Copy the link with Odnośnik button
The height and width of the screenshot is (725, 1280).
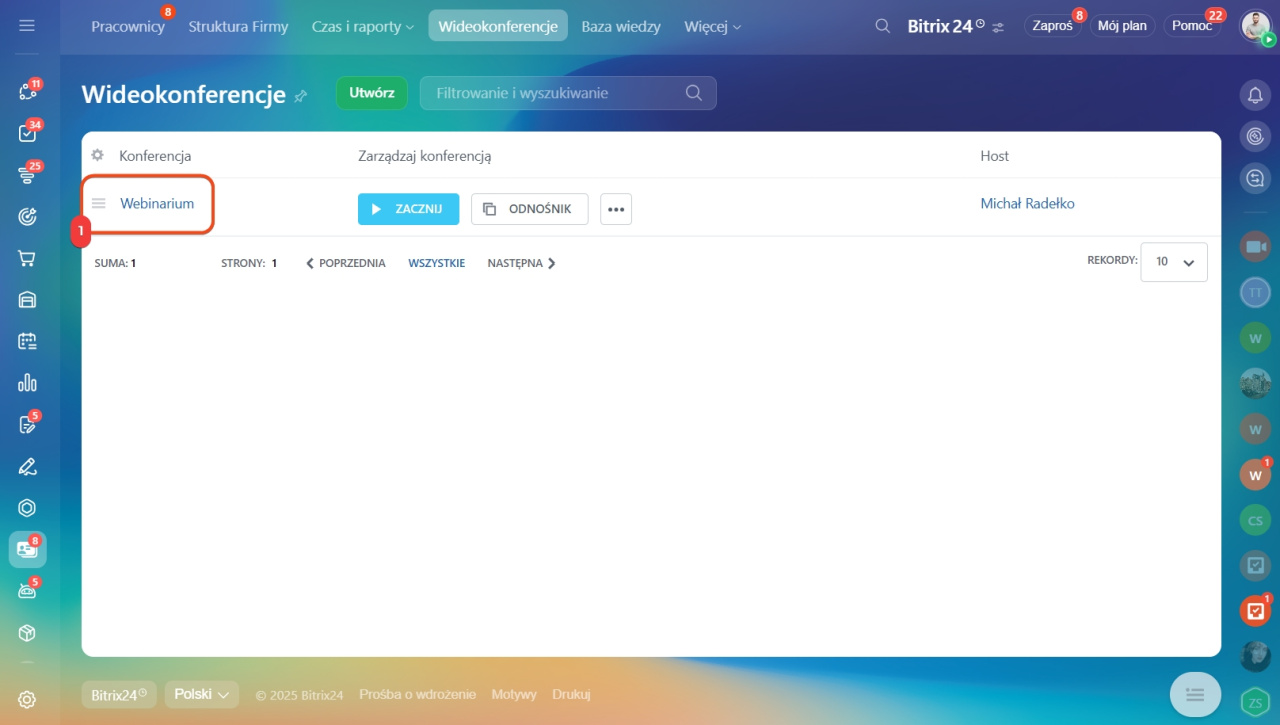(x=529, y=209)
